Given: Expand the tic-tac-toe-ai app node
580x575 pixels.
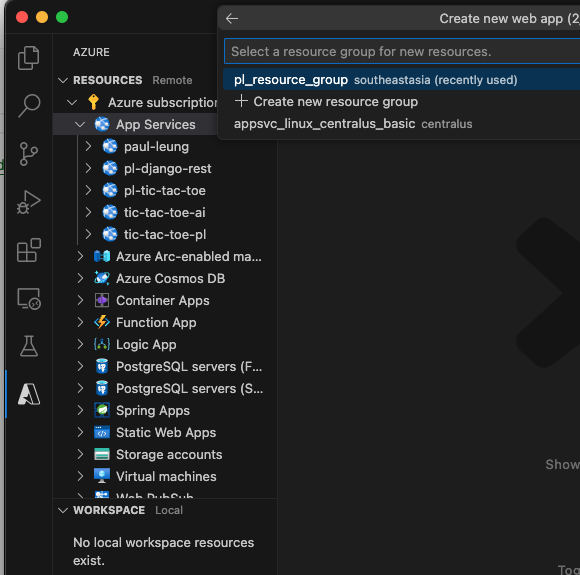Looking at the screenshot, I should [88, 212].
